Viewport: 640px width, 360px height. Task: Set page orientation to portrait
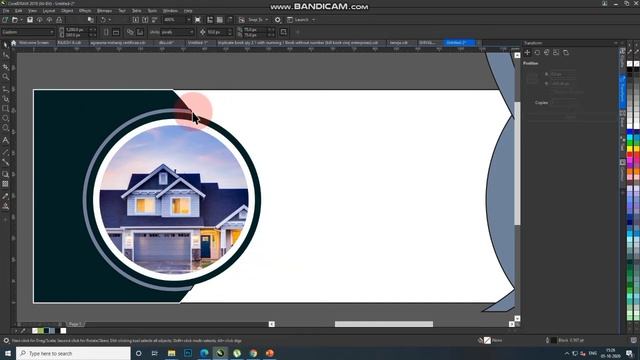pyautogui.click(x=106, y=32)
